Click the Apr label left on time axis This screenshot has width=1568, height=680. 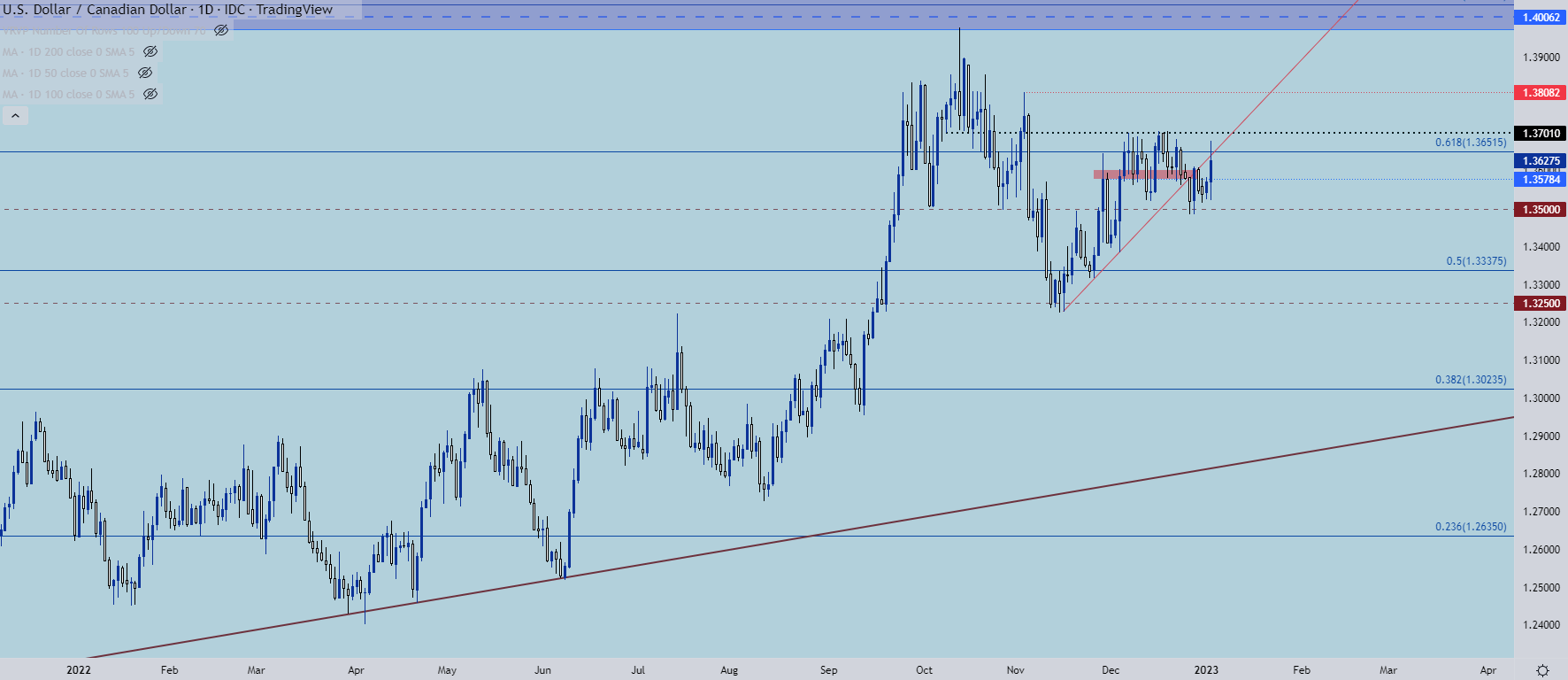click(356, 670)
